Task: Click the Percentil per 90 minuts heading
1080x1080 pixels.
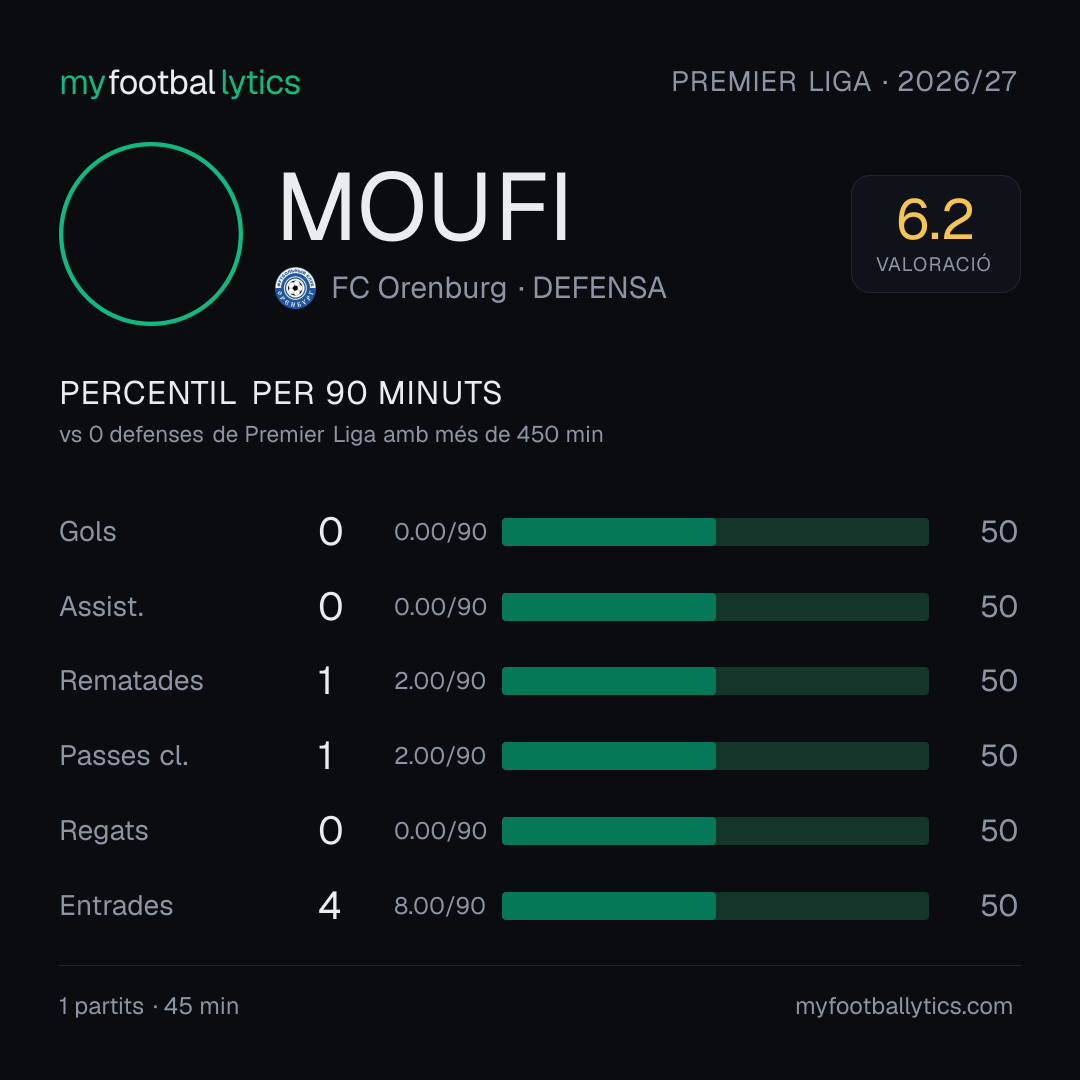Action: click(280, 393)
